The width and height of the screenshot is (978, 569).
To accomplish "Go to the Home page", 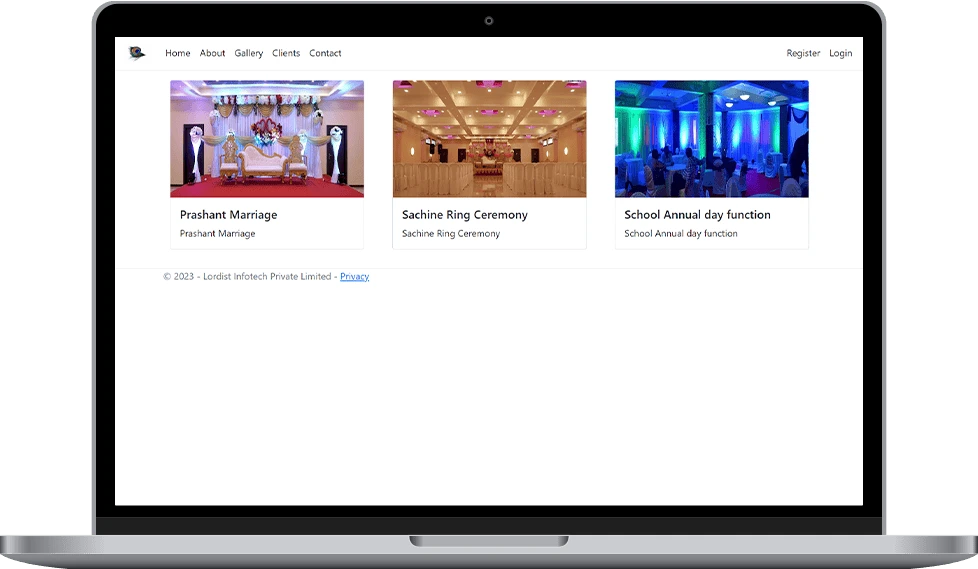I will [x=177, y=53].
